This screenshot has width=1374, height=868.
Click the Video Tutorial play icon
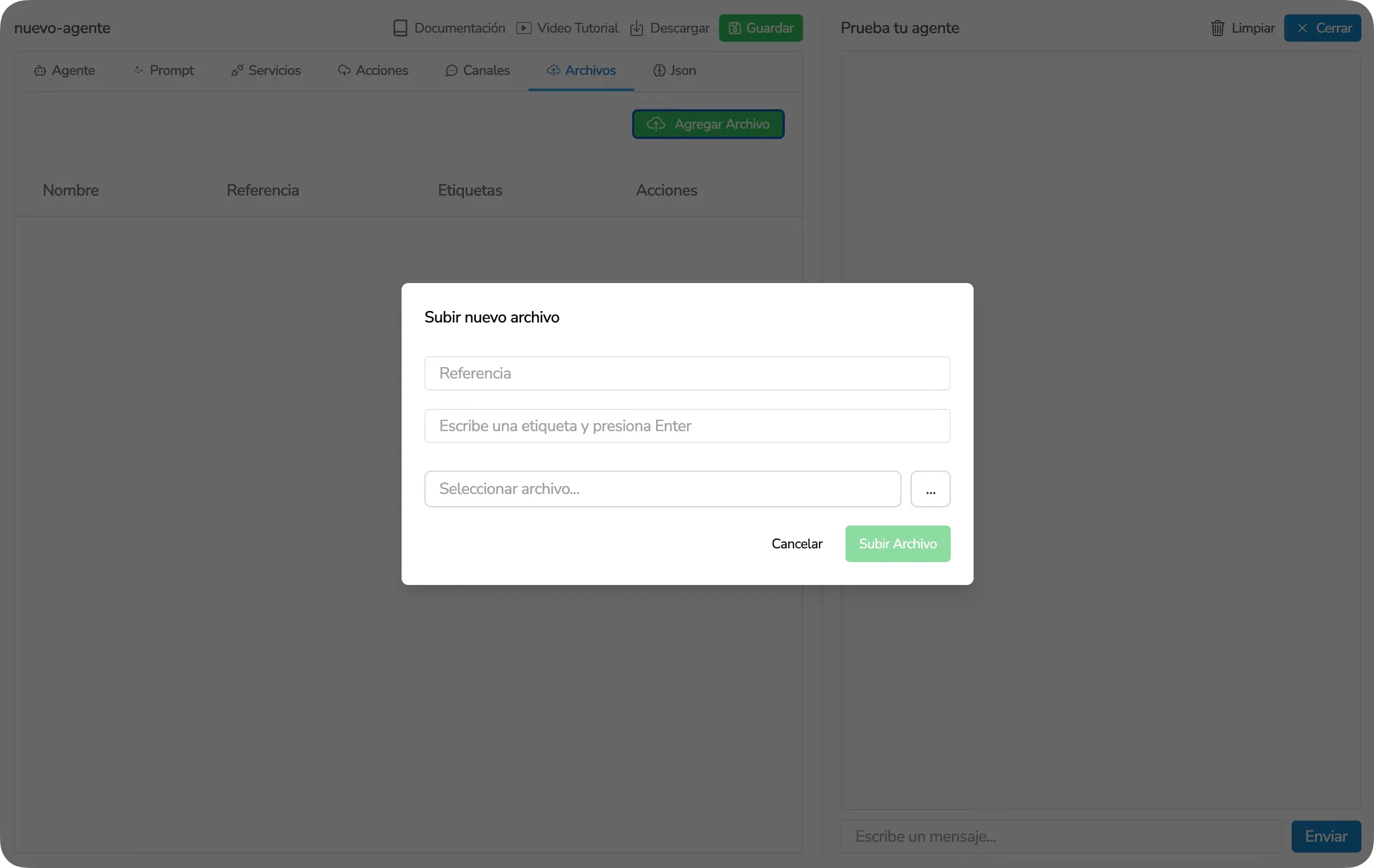523,28
